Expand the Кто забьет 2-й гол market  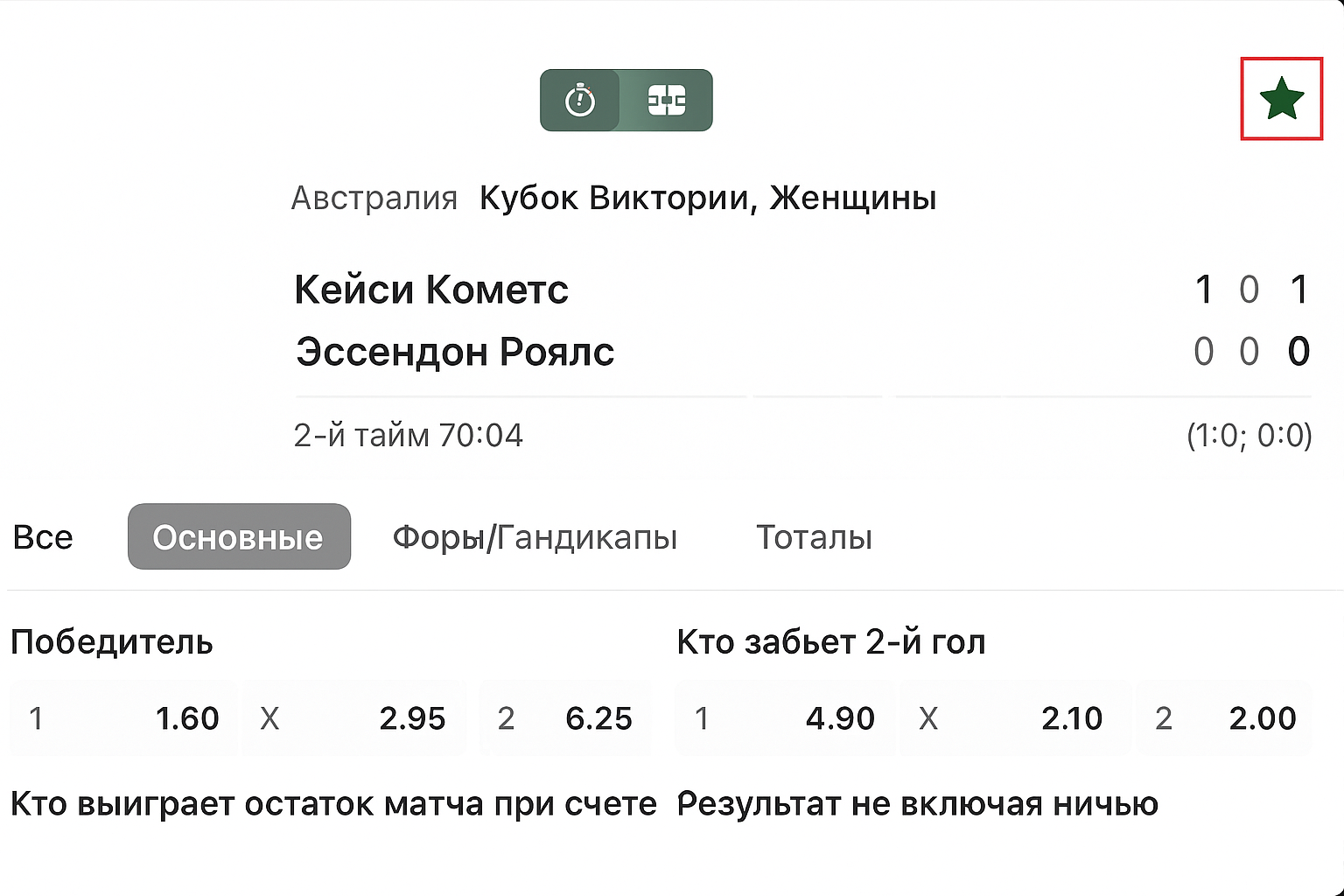pyautogui.click(x=830, y=642)
